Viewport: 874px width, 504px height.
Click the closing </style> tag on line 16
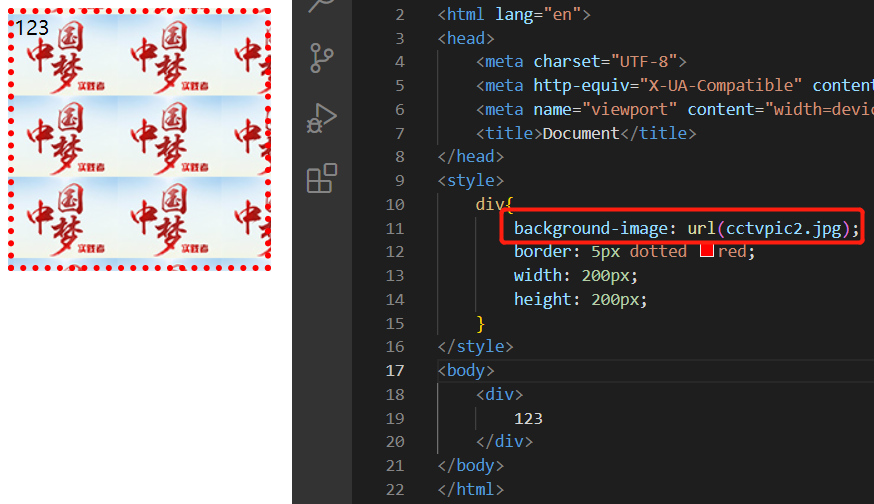[475, 346]
